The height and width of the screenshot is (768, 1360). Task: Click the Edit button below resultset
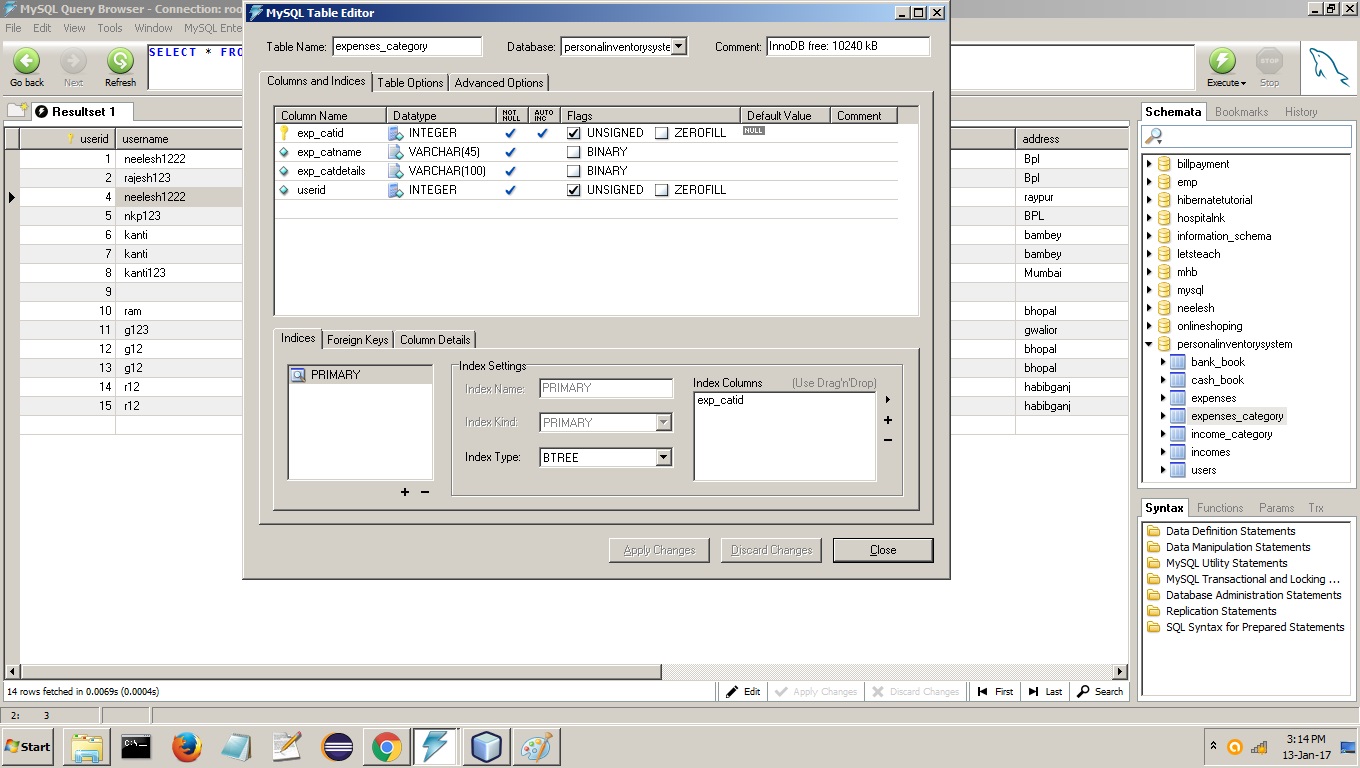pos(743,691)
